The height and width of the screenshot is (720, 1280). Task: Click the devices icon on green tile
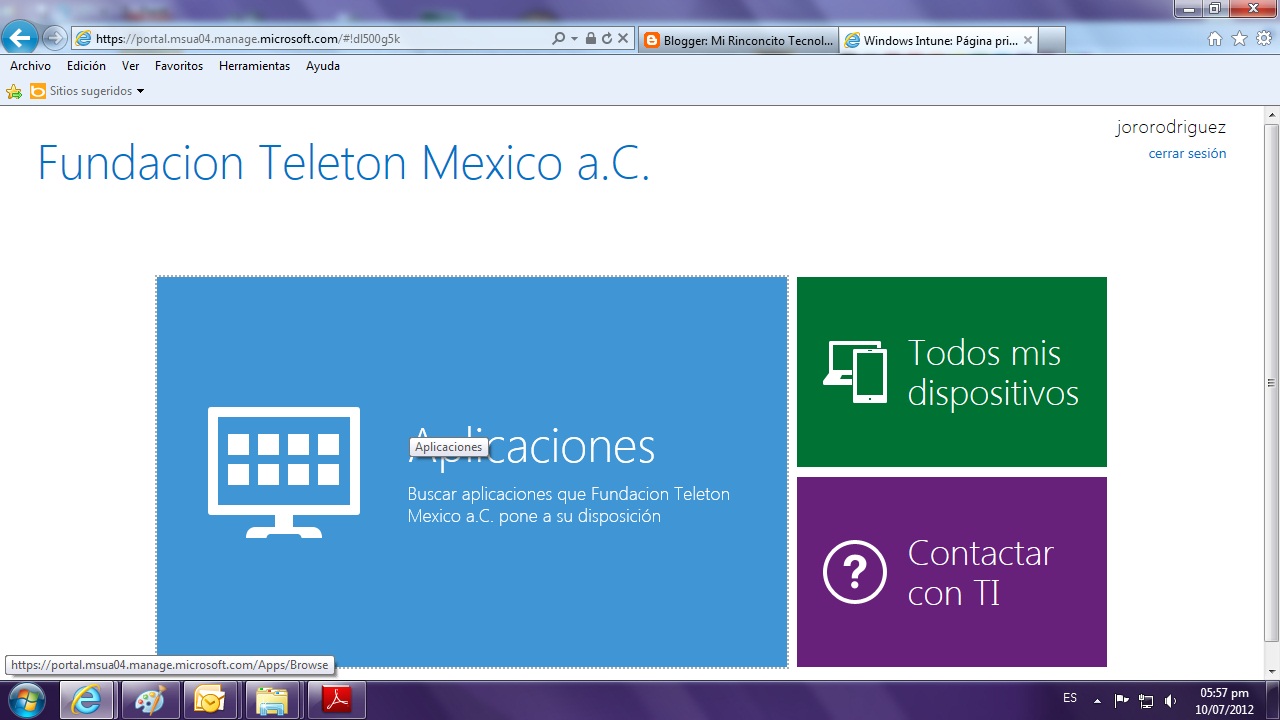pyautogui.click(x=855, y=372)
